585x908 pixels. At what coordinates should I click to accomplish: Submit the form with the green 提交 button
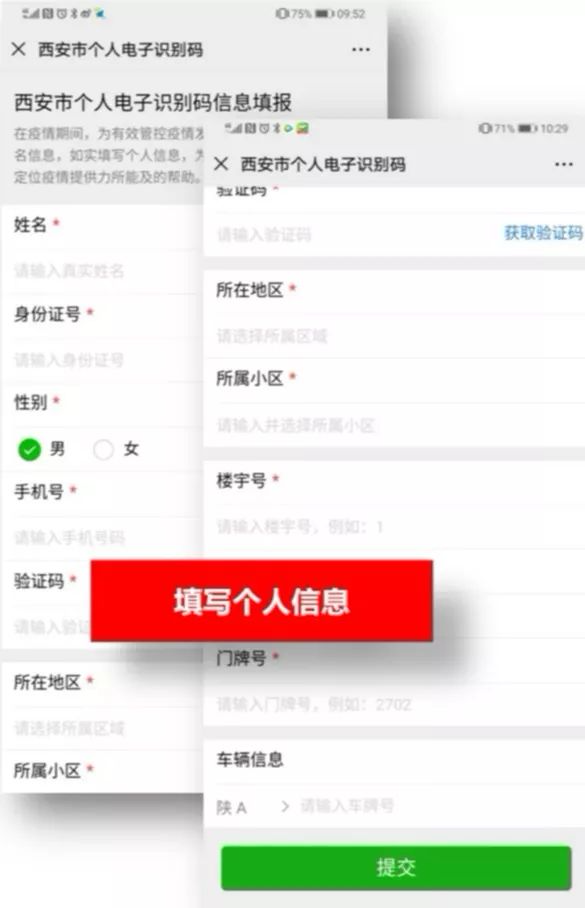[396, 867]
